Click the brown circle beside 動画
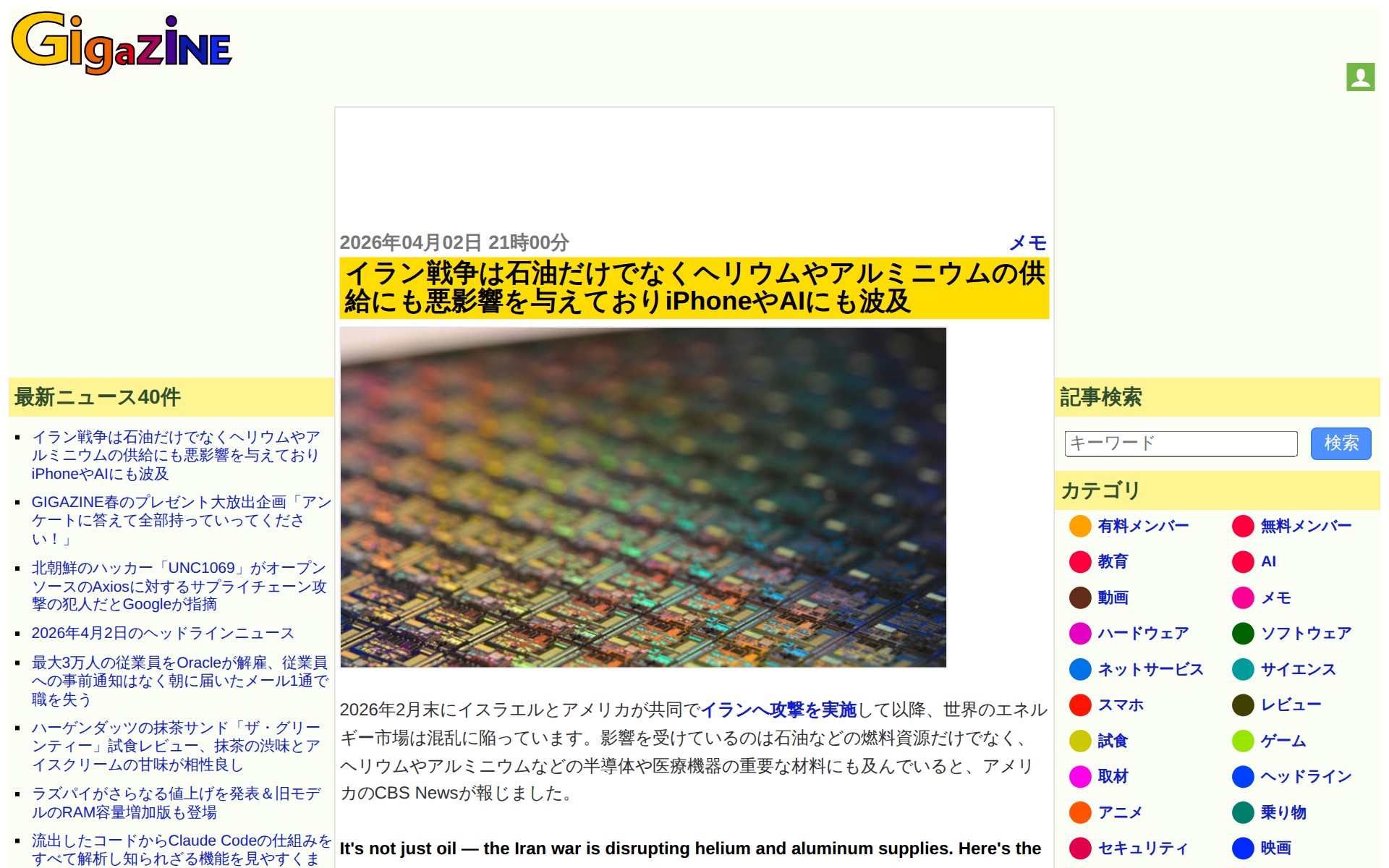 point(1080,597)
